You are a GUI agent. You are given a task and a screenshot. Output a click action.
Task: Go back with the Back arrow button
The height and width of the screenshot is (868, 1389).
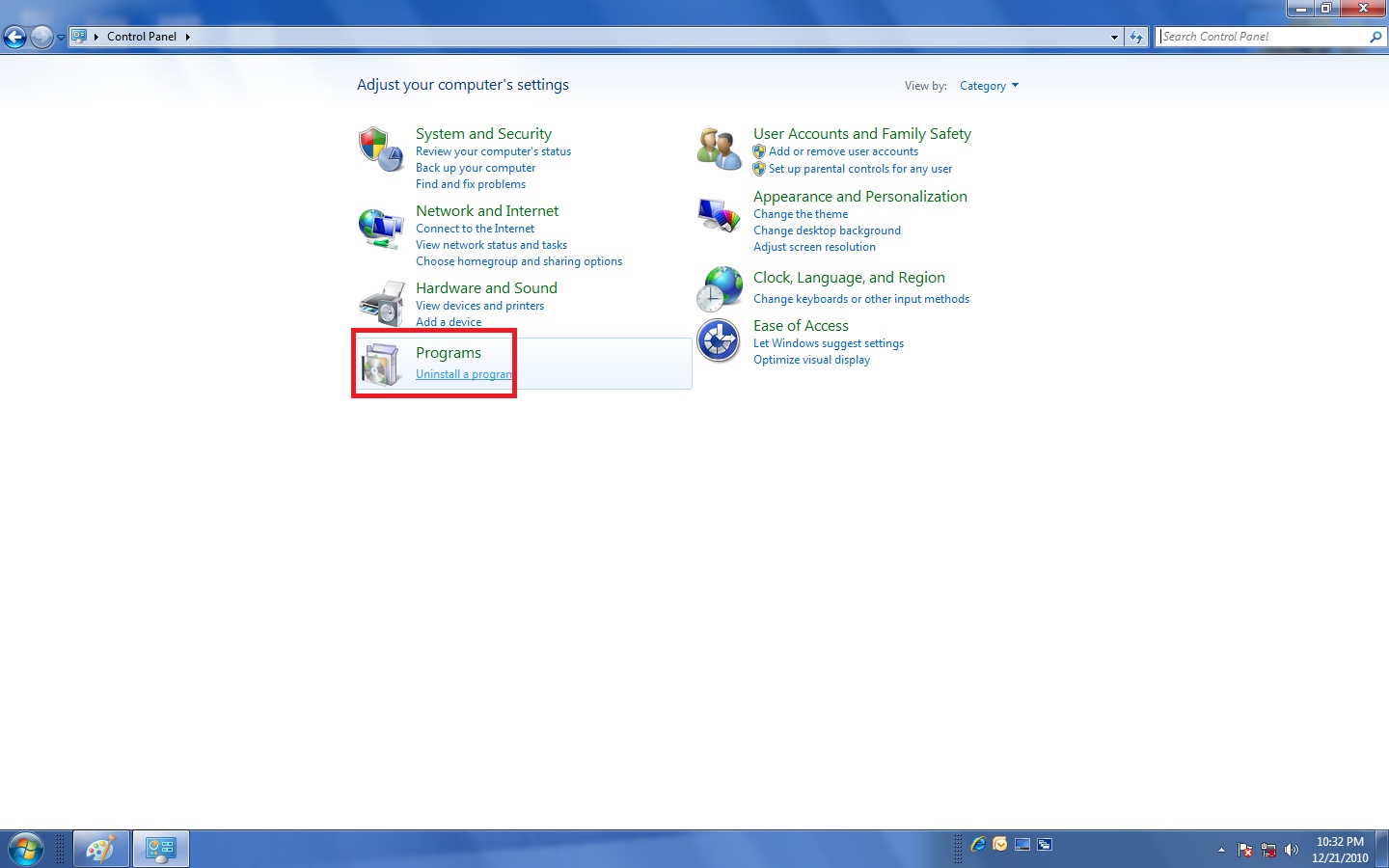14,37
